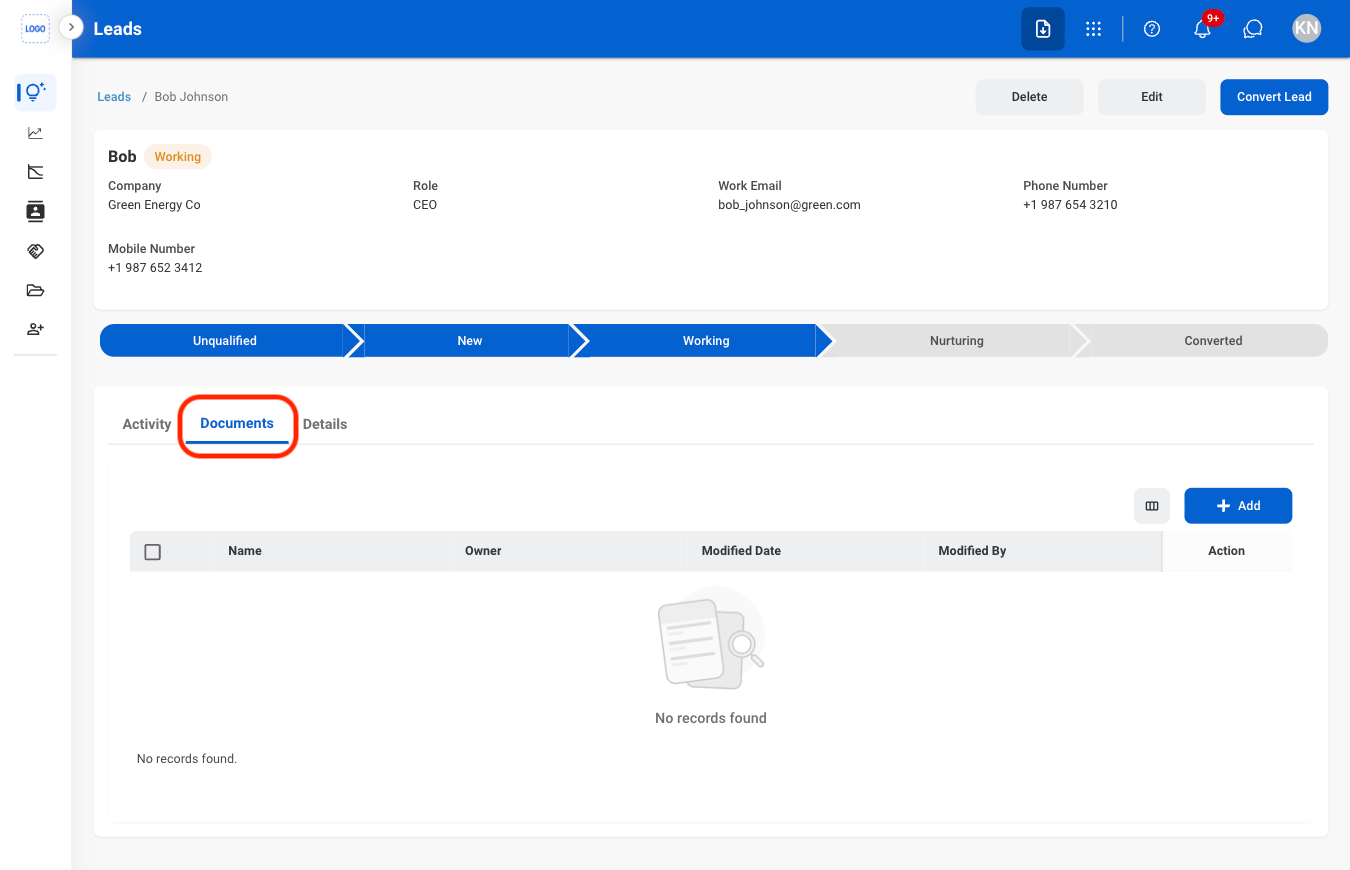This screenshot has width=1350, height=870.
Task: Open the help question mark icon
Action: click(x=1152, y=29)
